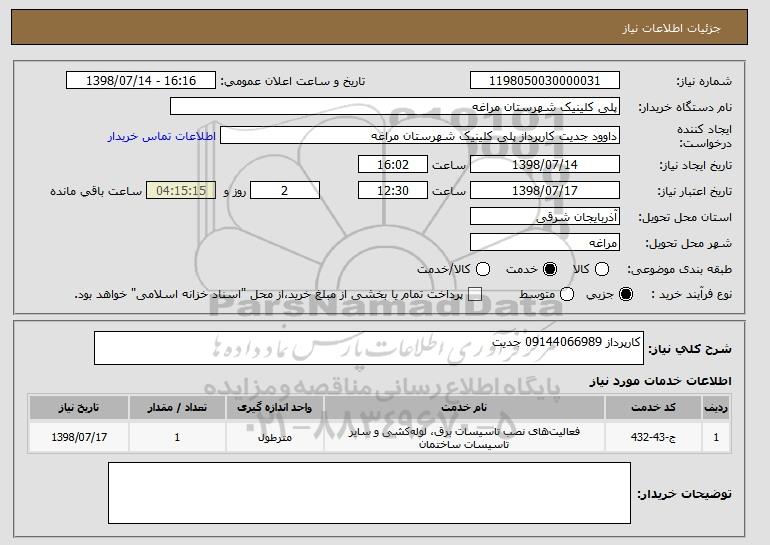Click the تاریخ نیاز column header
Image resolution: width=770 pixels, height=545 pixels.
pos(79,408)
